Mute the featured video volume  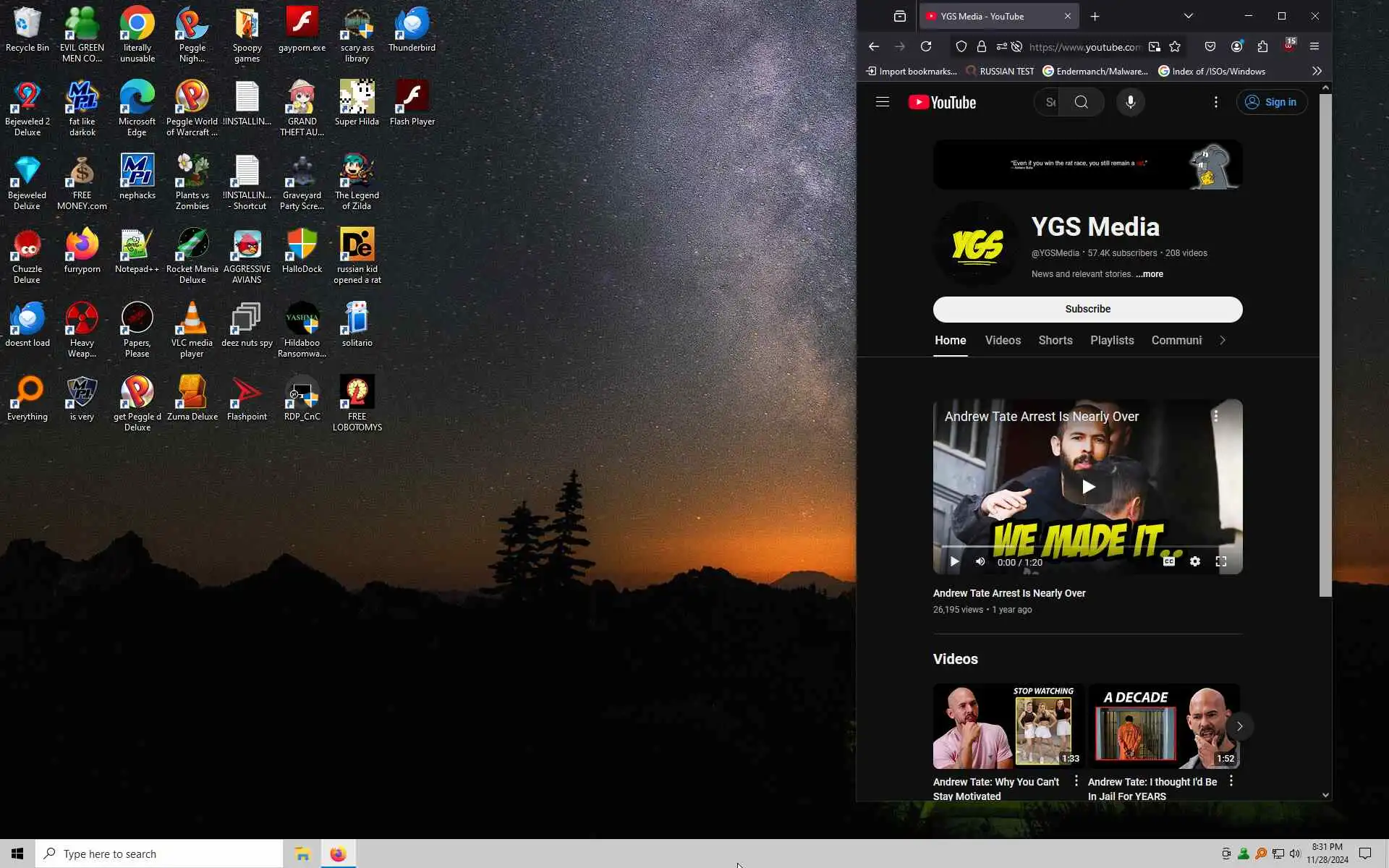[980, 561]
